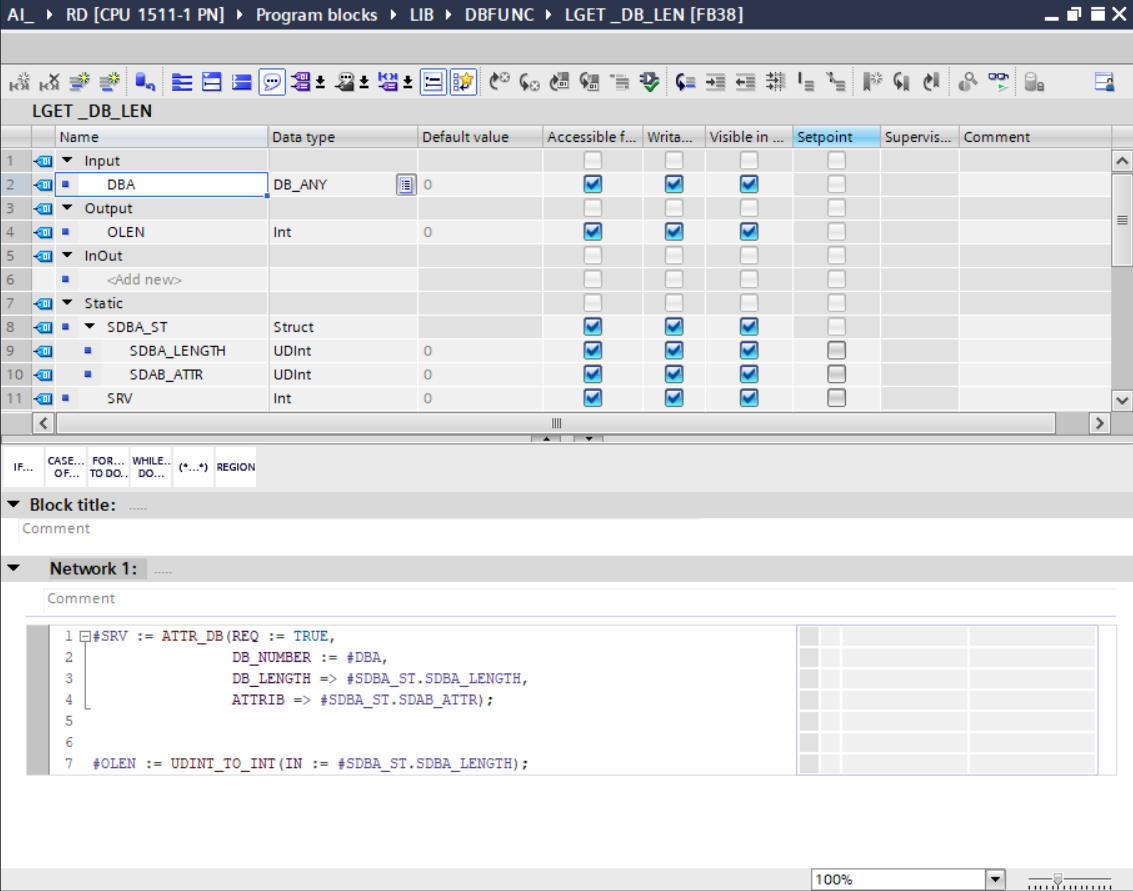Toggle the network comments speech bubble icon
This screenshot has height=891, width=1133.
pyautogui.click(x=271, y=83)
